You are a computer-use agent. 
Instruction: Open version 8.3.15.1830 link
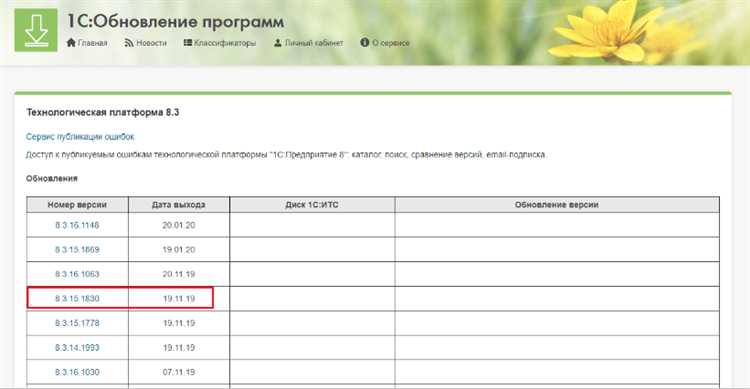tap(77, 299)
